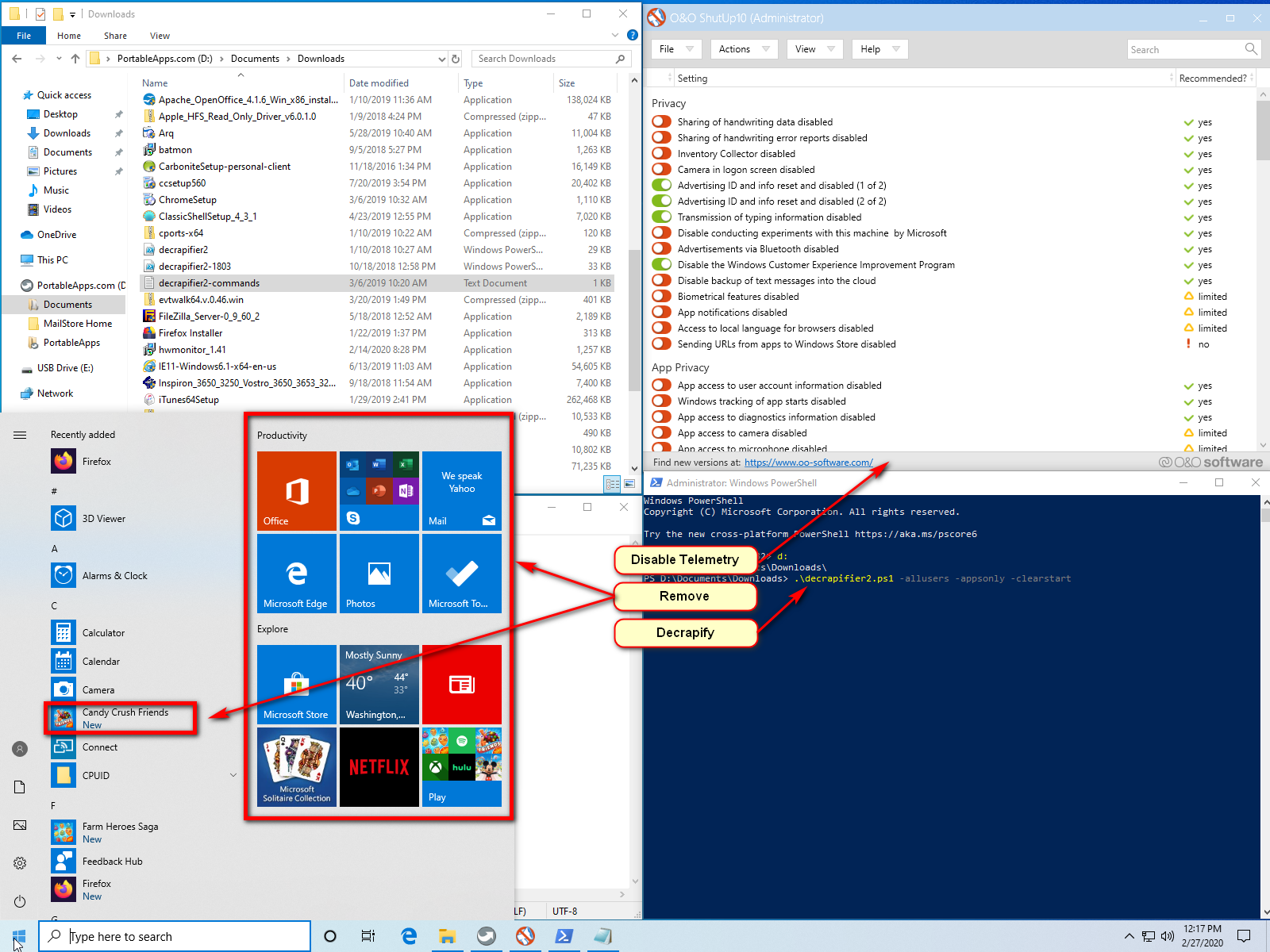
Task: Open PowerShell from the taskbar
Action: point(564,936)
